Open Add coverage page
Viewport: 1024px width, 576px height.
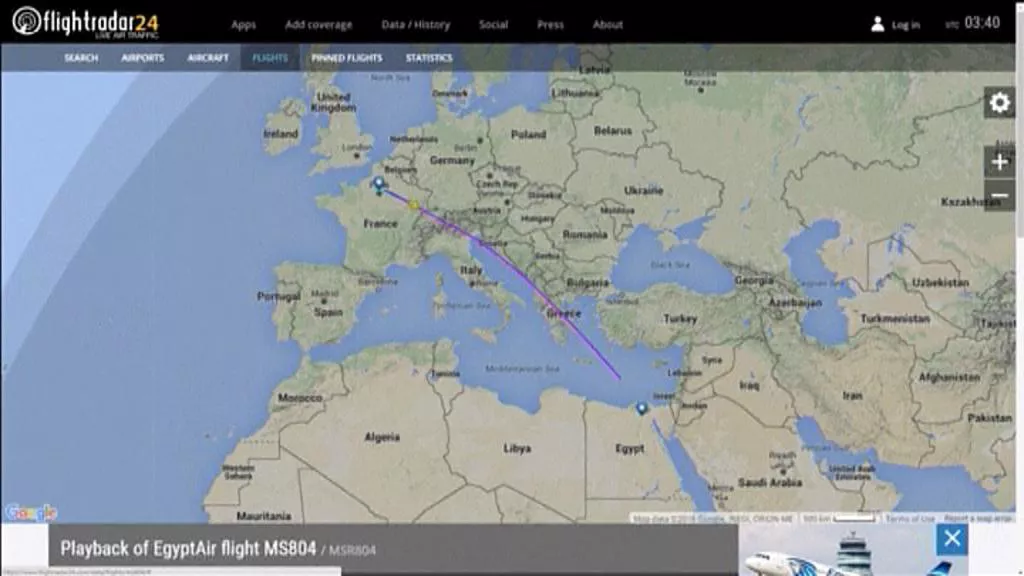(x=319, y=25)
